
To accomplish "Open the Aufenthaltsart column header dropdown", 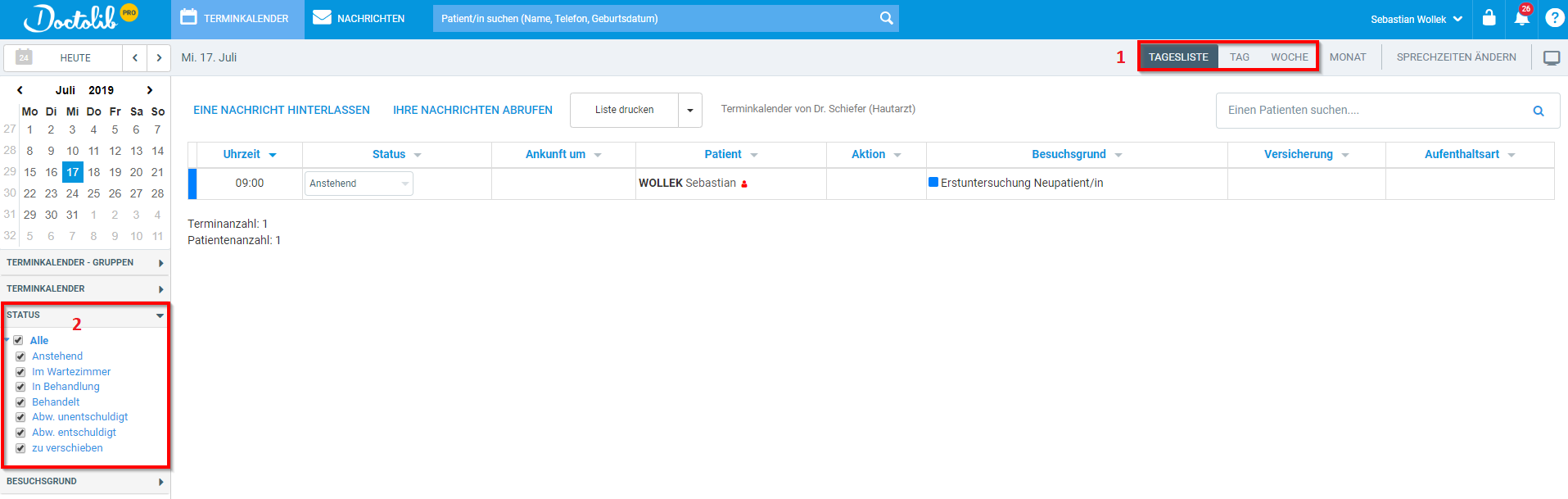I will tap(1512, 155).
